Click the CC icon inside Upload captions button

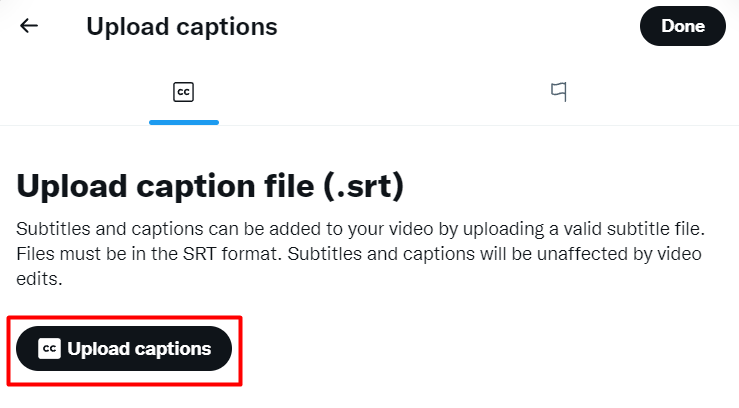point(49,349)
